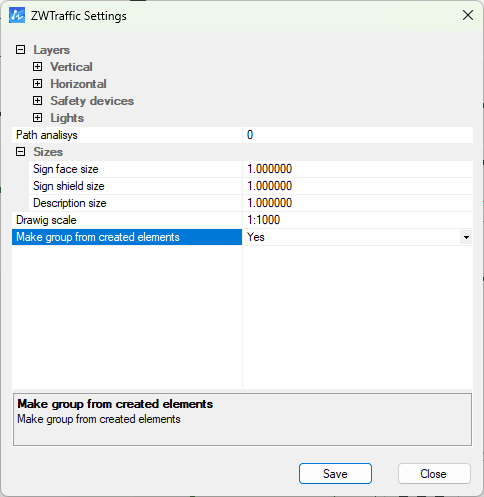Select the Safety devices tree item

(x=92, y=101)
